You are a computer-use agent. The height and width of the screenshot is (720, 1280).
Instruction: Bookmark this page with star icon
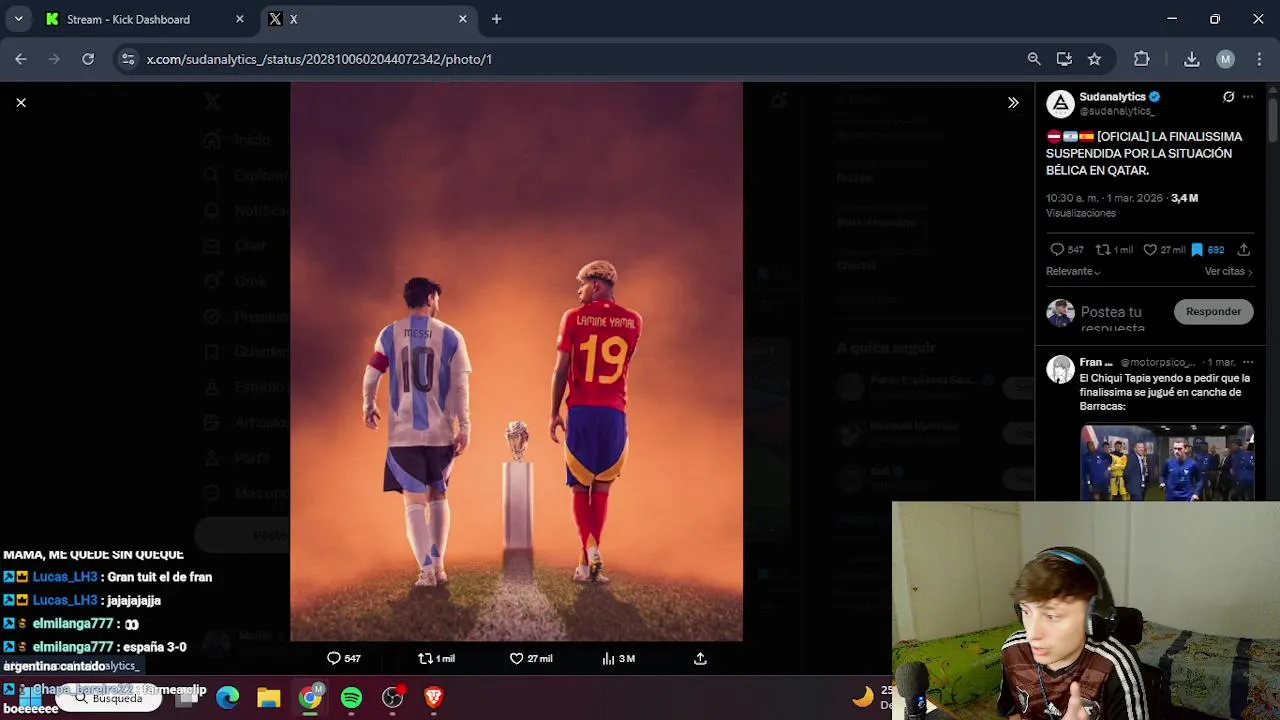(x=1094, y=59)
